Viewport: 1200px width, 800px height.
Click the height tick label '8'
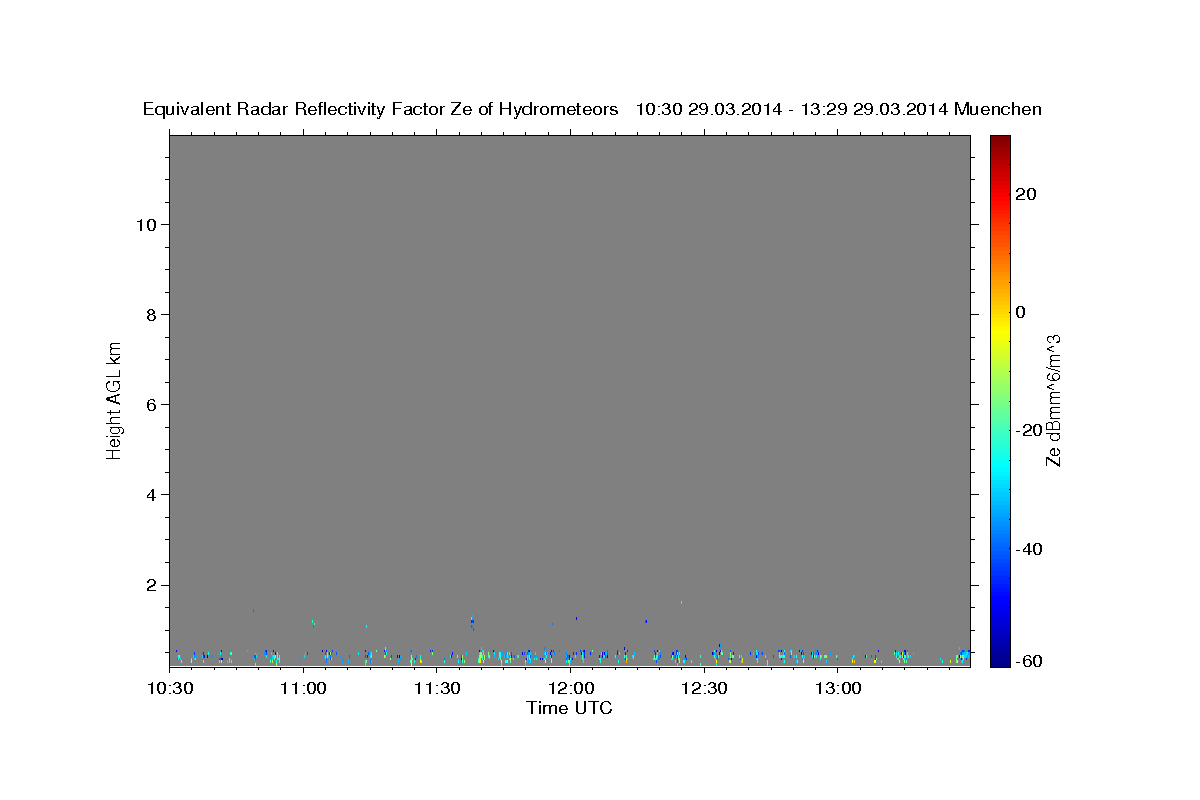pos(150,314)
